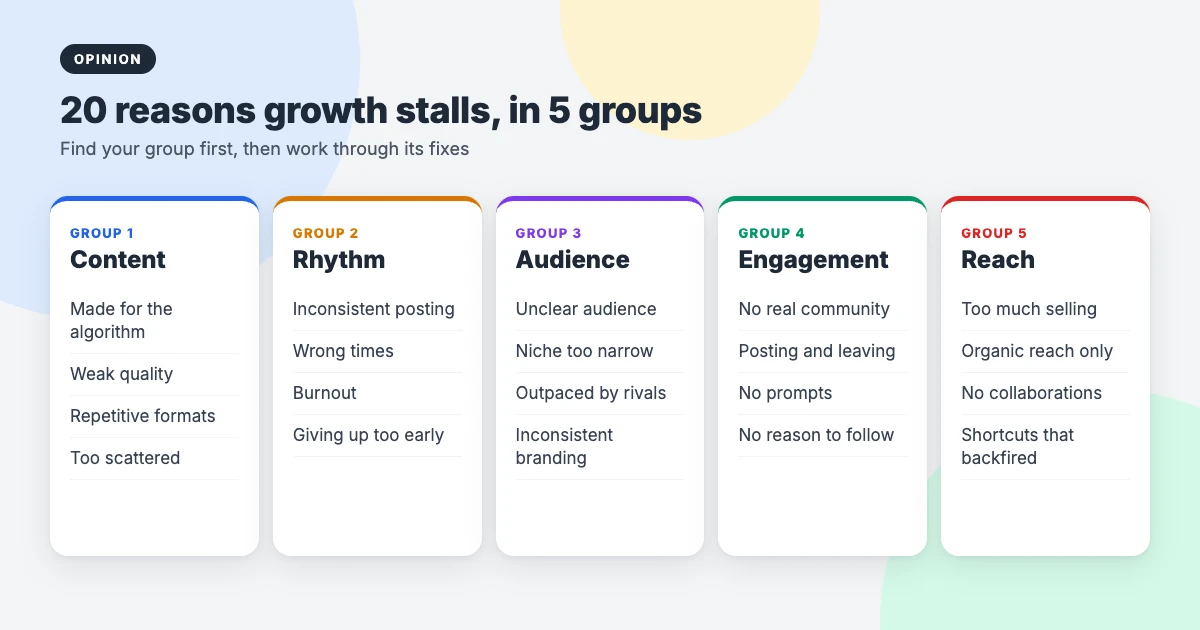Image resolution: width=1200 pixels, height=630 pixels.
Task: Select 'Inconsistent posting' item
Action: (x=377, y=309)
